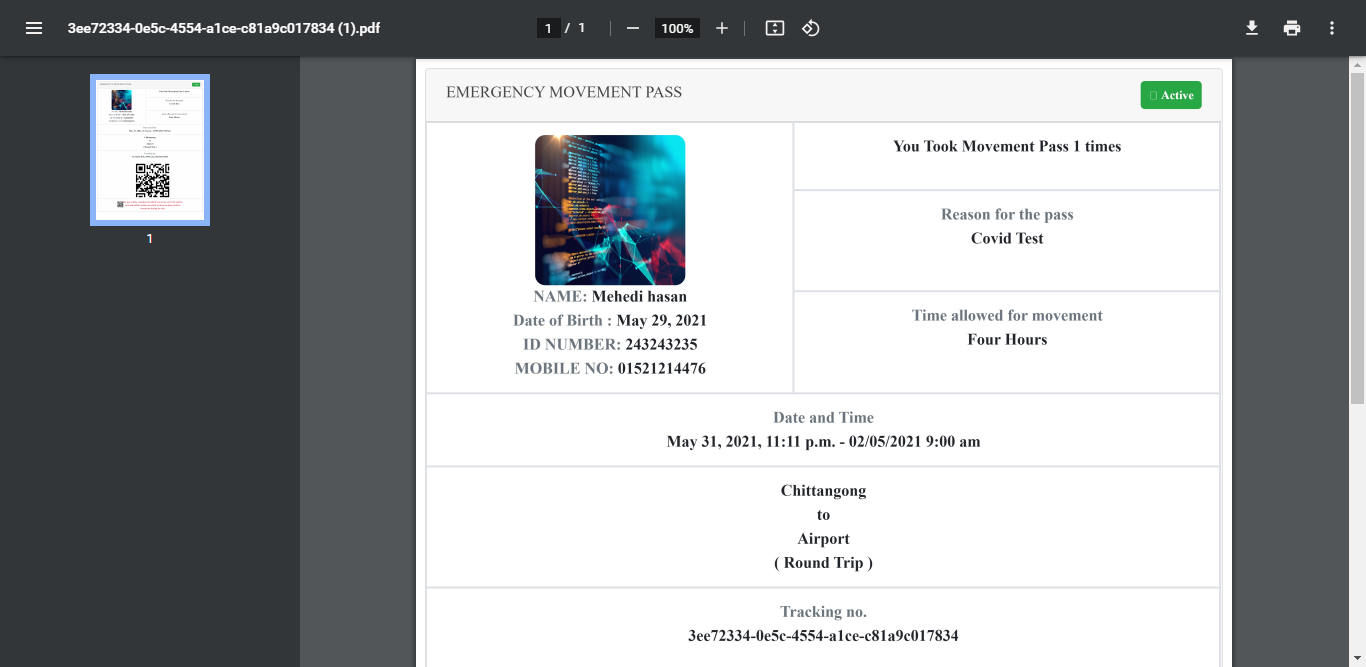Click the PDF file name title

click(x=224, y=28)
